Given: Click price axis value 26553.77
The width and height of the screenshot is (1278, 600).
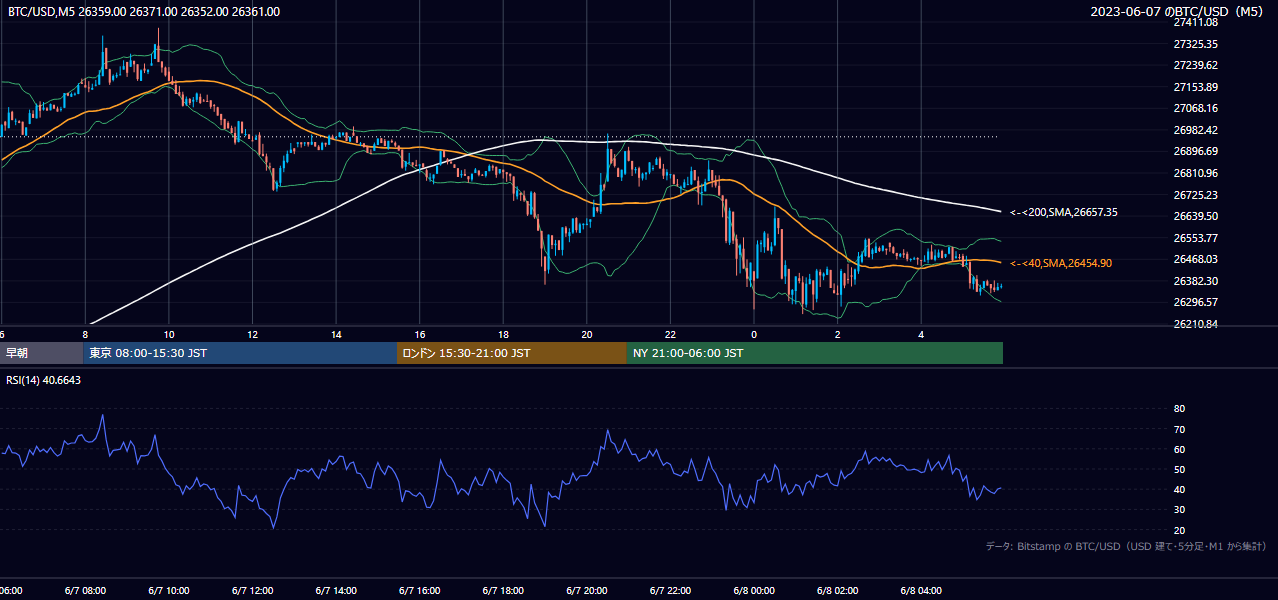Looking at the screenshot, I should click(1195, 238).
